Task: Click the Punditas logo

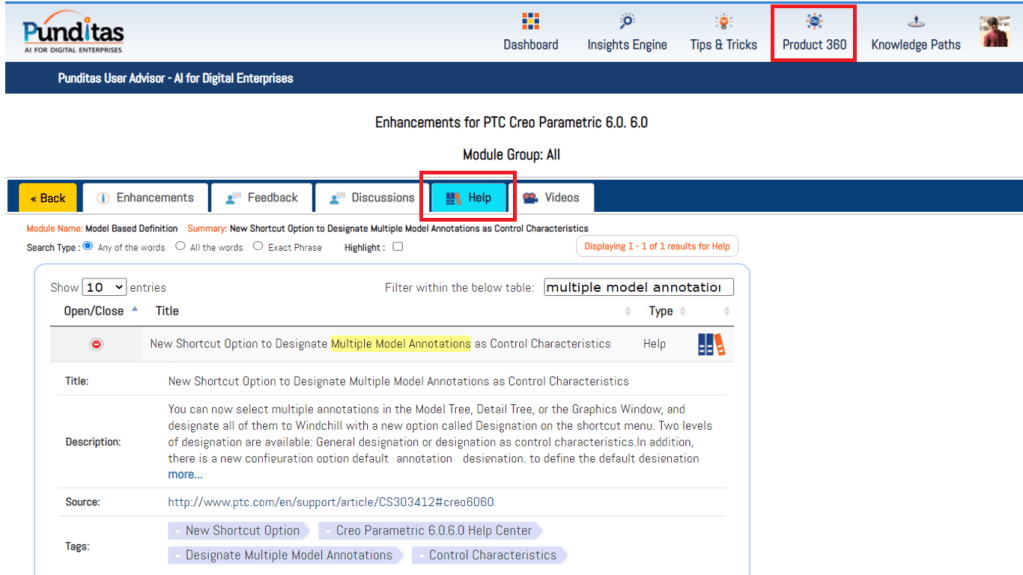Action: coord(74,33)
